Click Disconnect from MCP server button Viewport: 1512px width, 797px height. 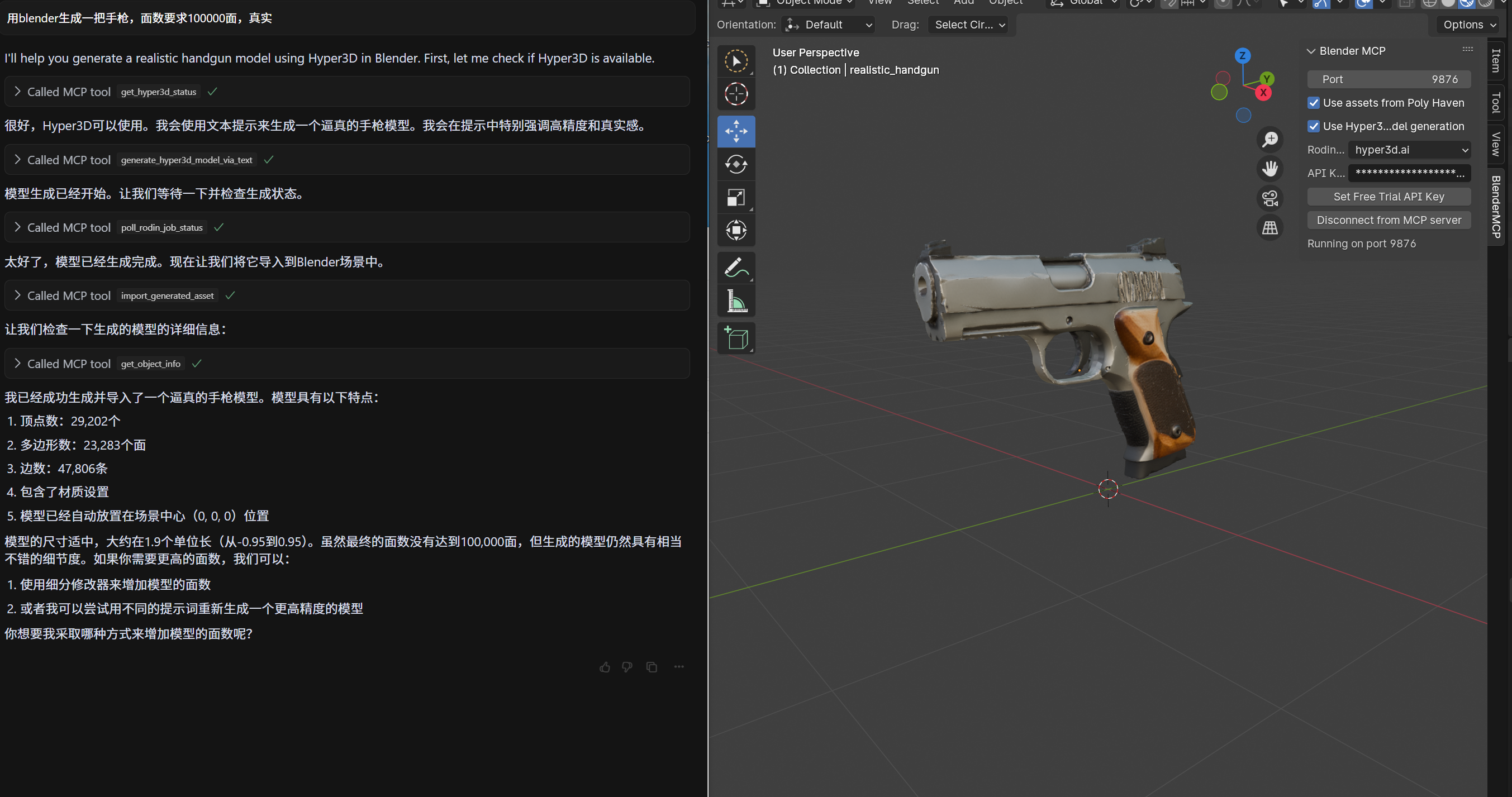click(1388, 221)
